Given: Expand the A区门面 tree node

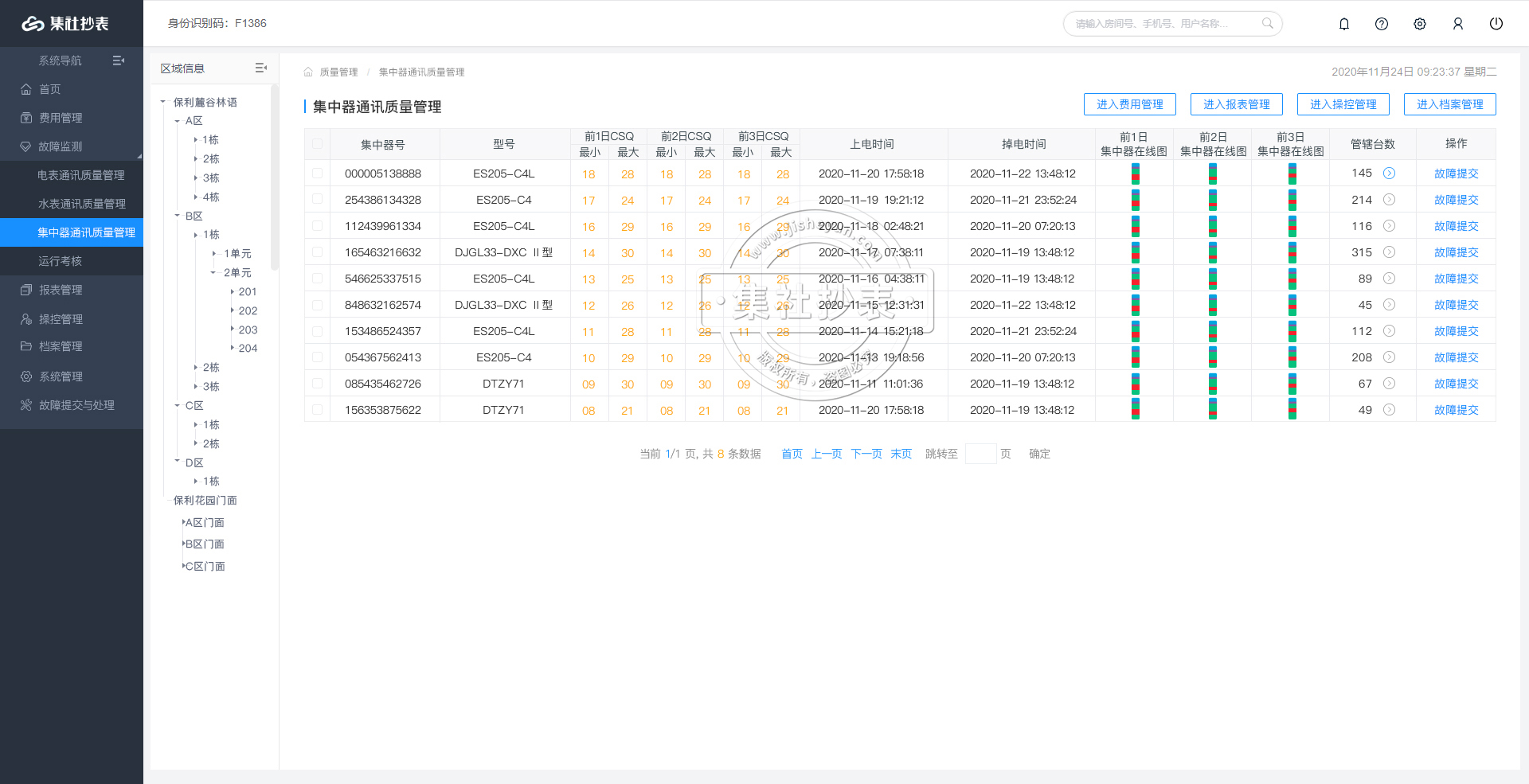Looking at the screenshot, I should click(x=184, y=523).
